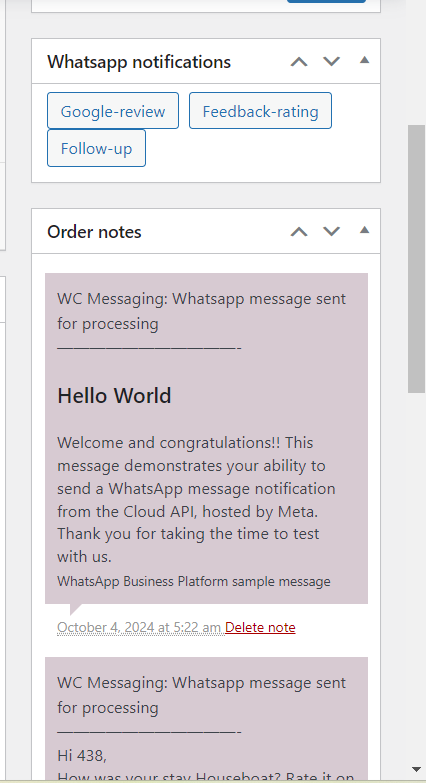Collapse the Order notes panel
Image resolution: width=426 pixels, height=783 pixels.
point(365,230)
